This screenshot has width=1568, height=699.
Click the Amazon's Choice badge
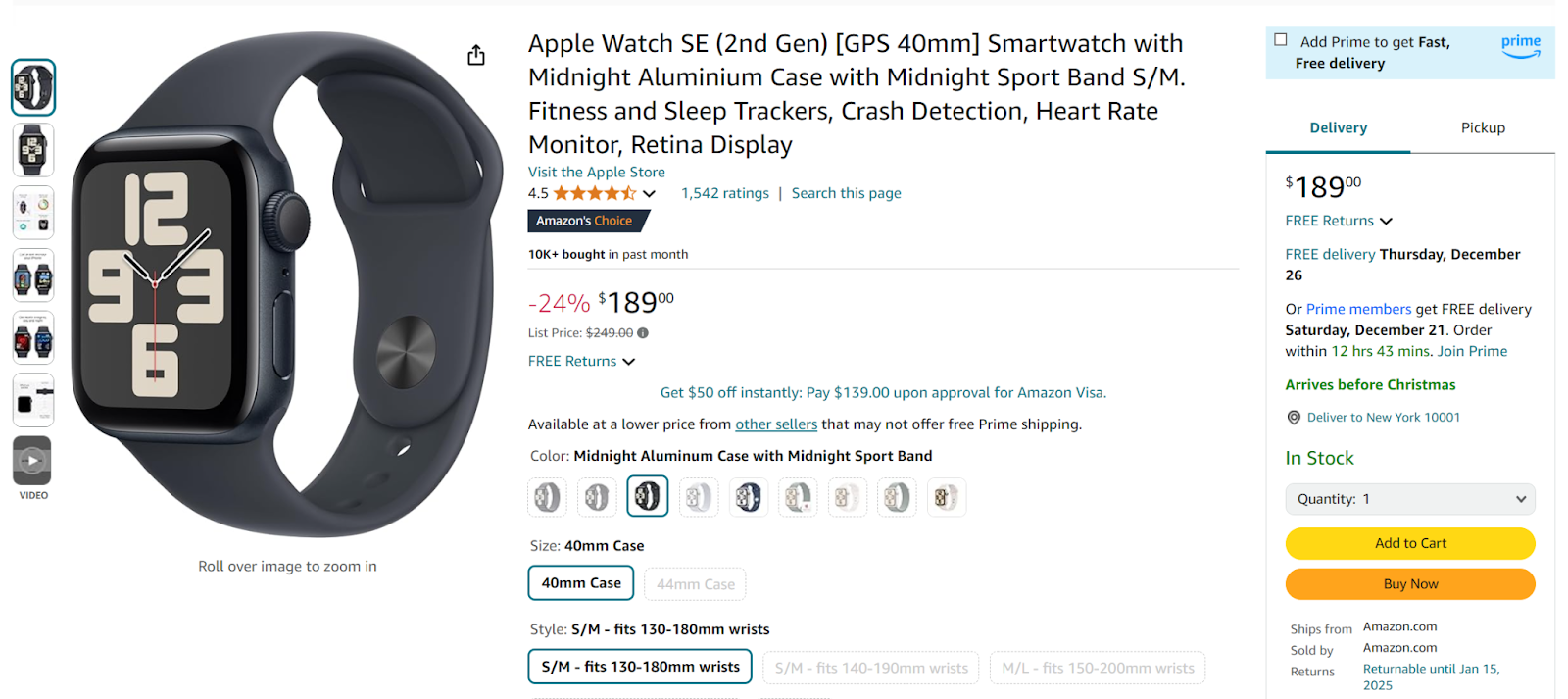587,221
